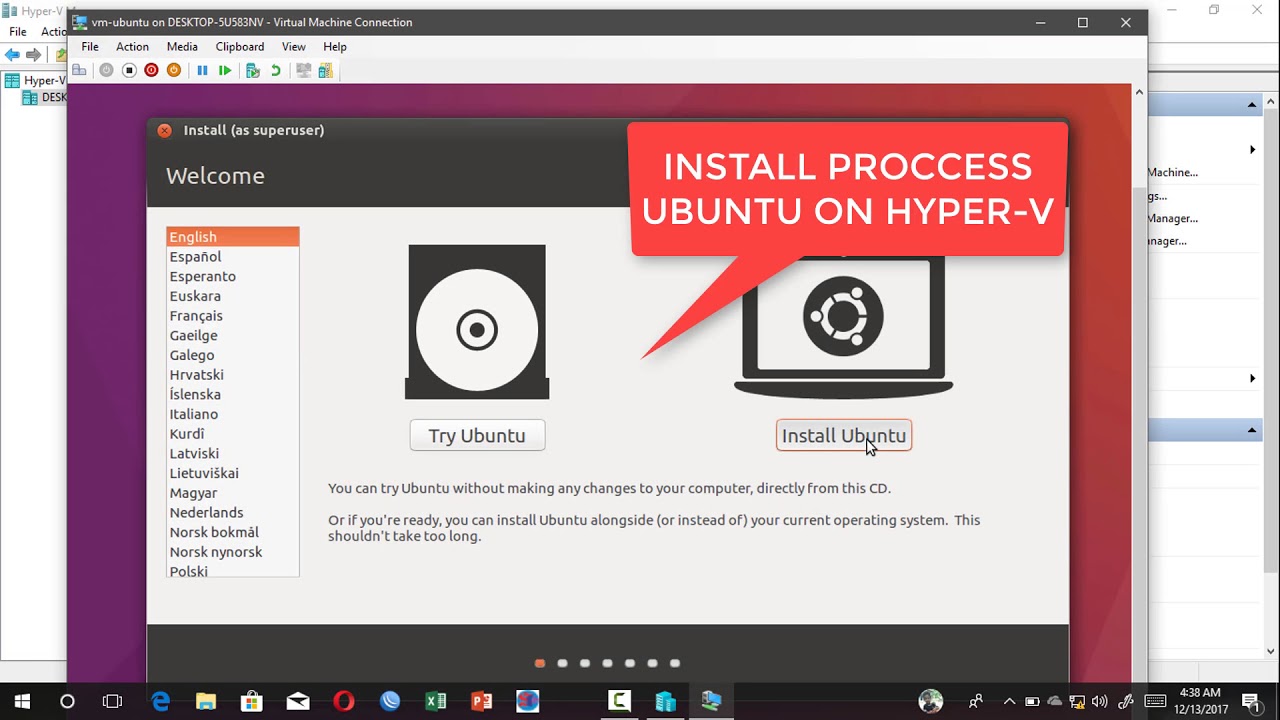Go back using the Hyper-V Manager arrow

[x=12, y=55]
